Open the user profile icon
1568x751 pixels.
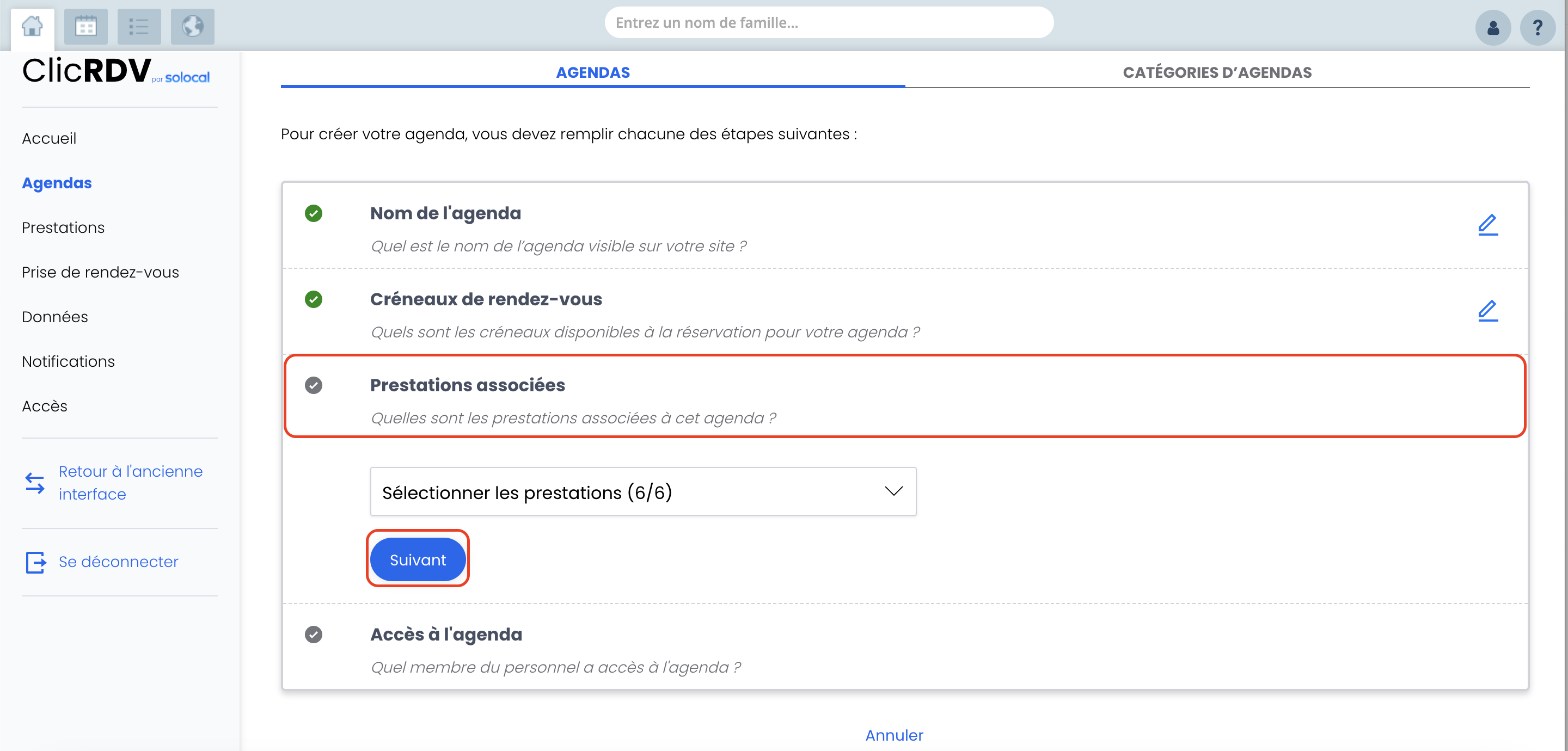(x=1492, y=28)
